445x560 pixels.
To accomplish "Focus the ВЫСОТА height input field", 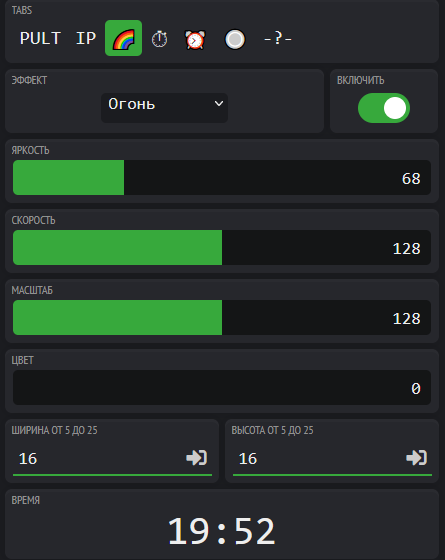I will point(318,459).
